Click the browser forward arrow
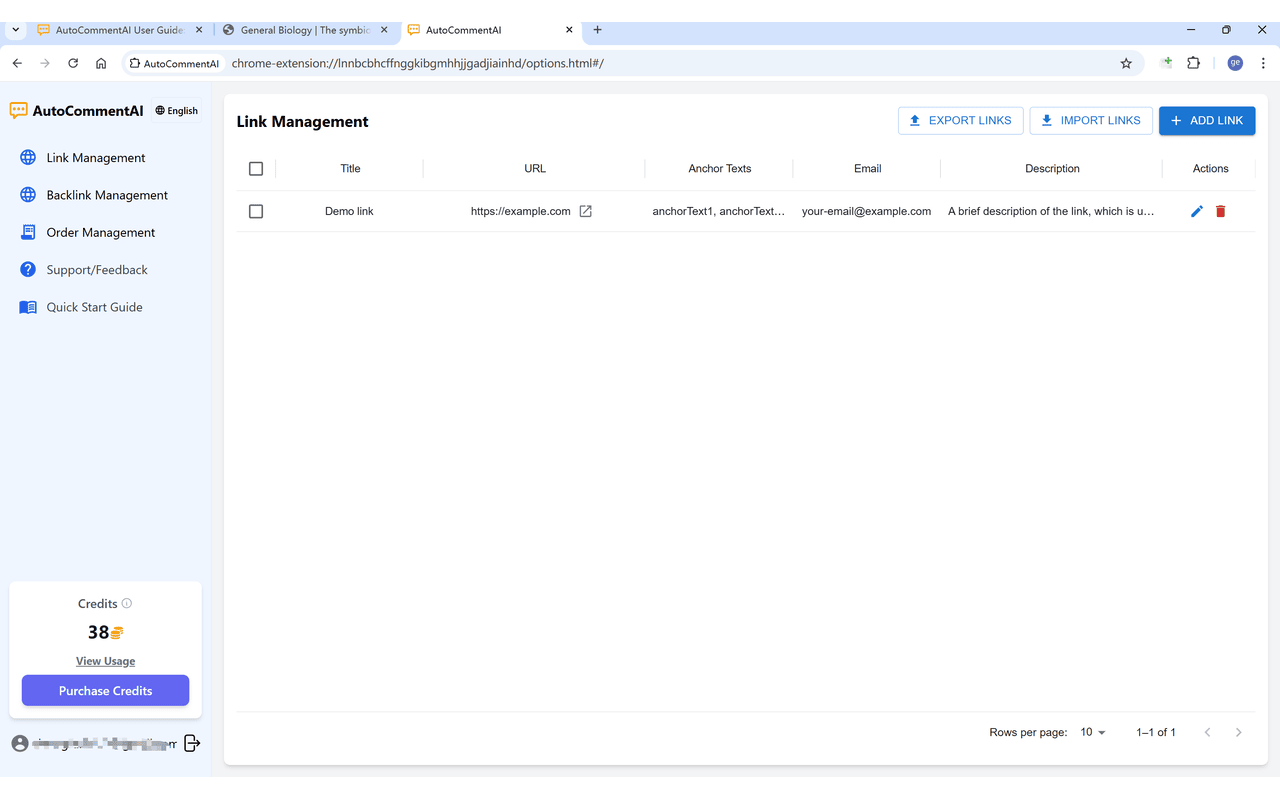1280x800 pixels. [x=45, y=63]
